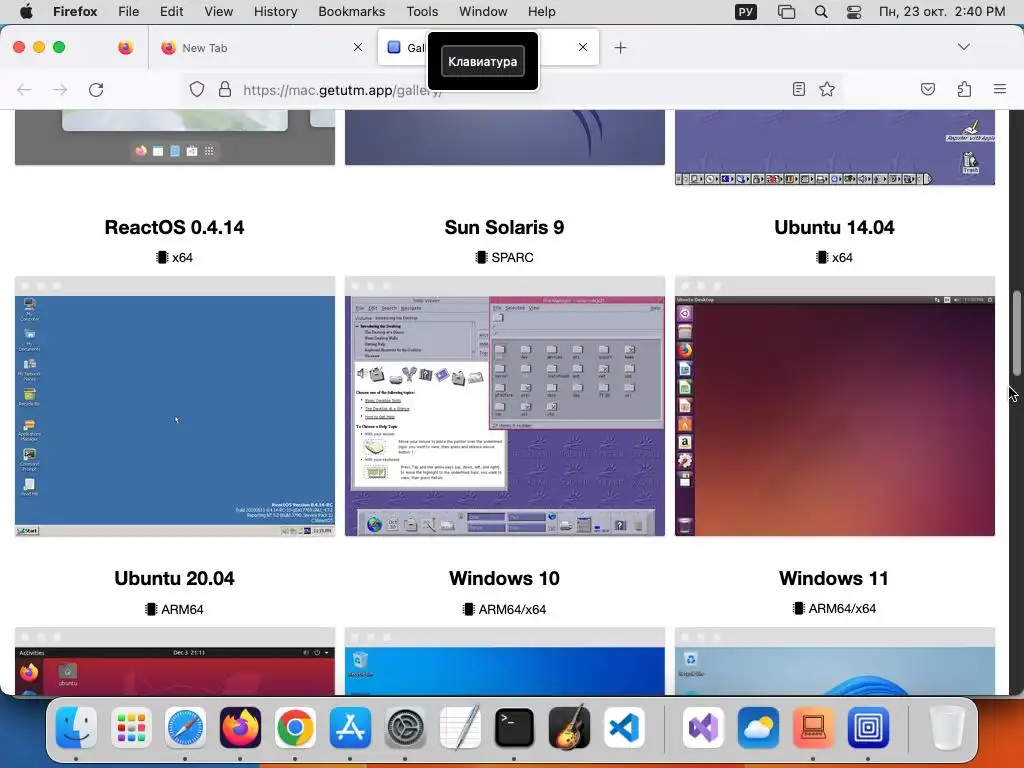1024x768 pixels.
Task: Switch keyboard input source РУ indicator
Action: pos(746,11)
